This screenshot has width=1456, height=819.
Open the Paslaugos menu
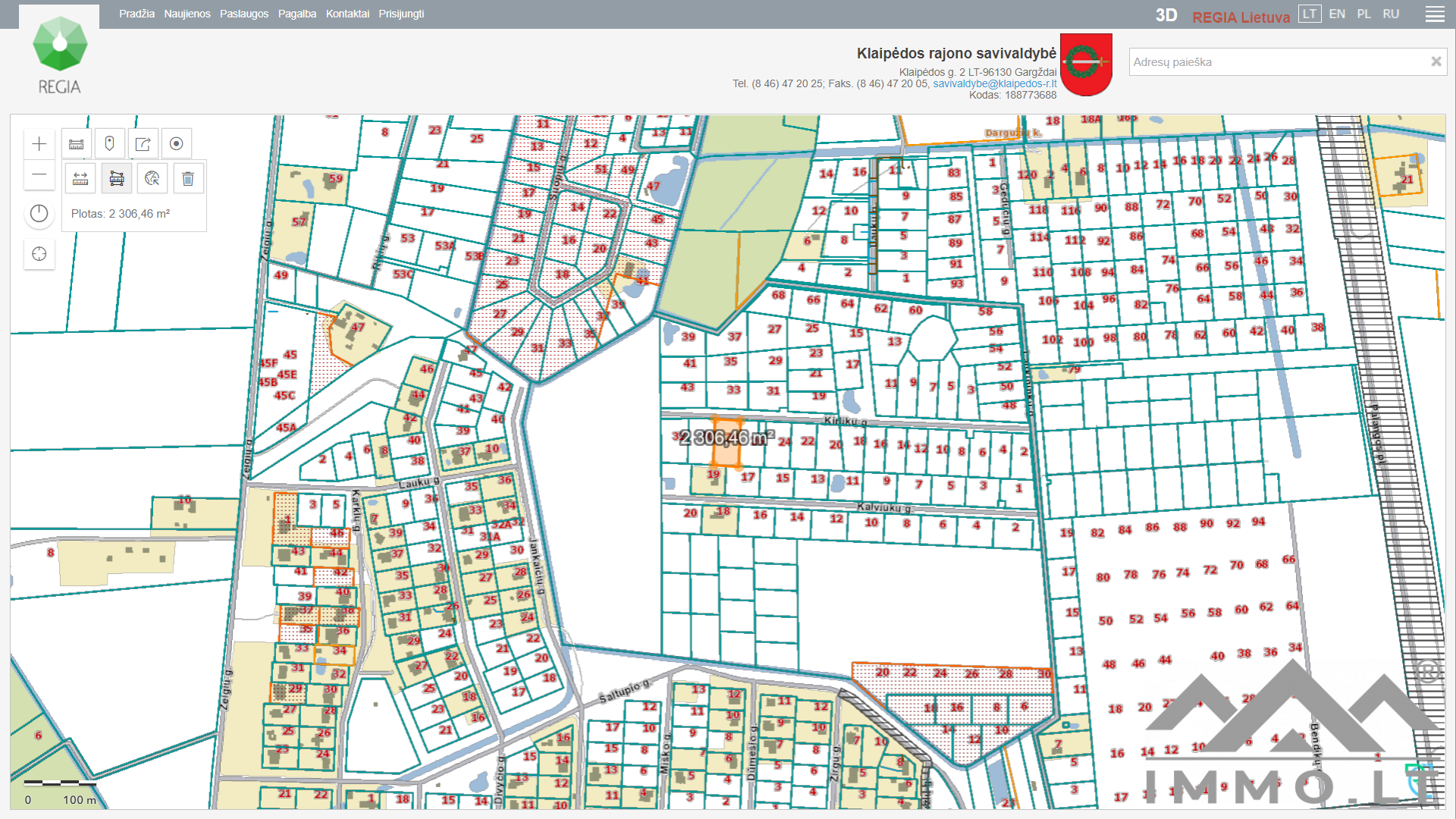243,14
